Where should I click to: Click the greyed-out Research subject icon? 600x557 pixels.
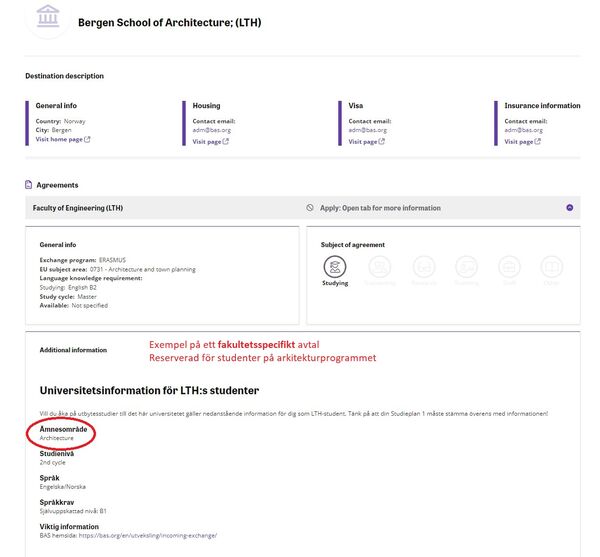coord(423,267)
